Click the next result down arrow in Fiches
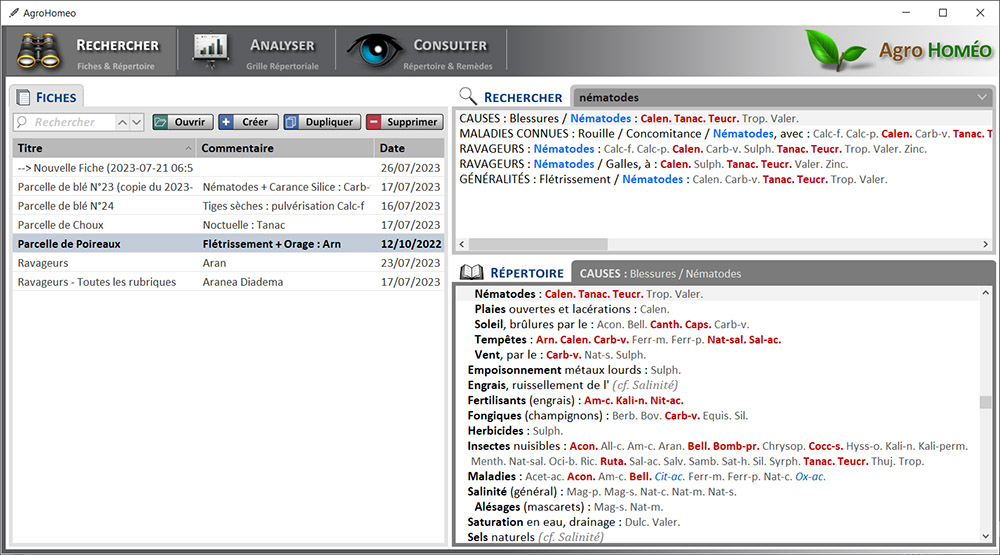1000x555 pixels. click(136, 122)
